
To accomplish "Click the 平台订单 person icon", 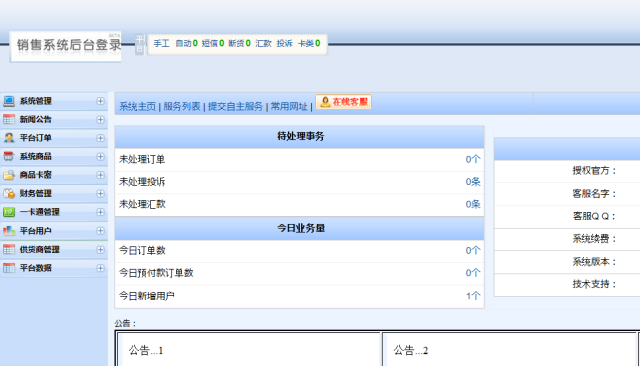I will point(9,138).
